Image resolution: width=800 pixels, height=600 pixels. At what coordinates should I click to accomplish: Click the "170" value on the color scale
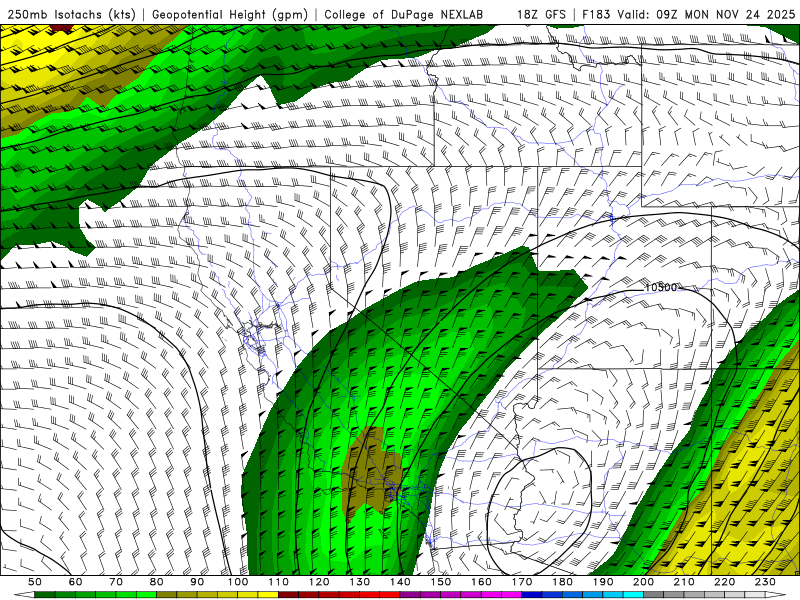[x=522, y=582]
